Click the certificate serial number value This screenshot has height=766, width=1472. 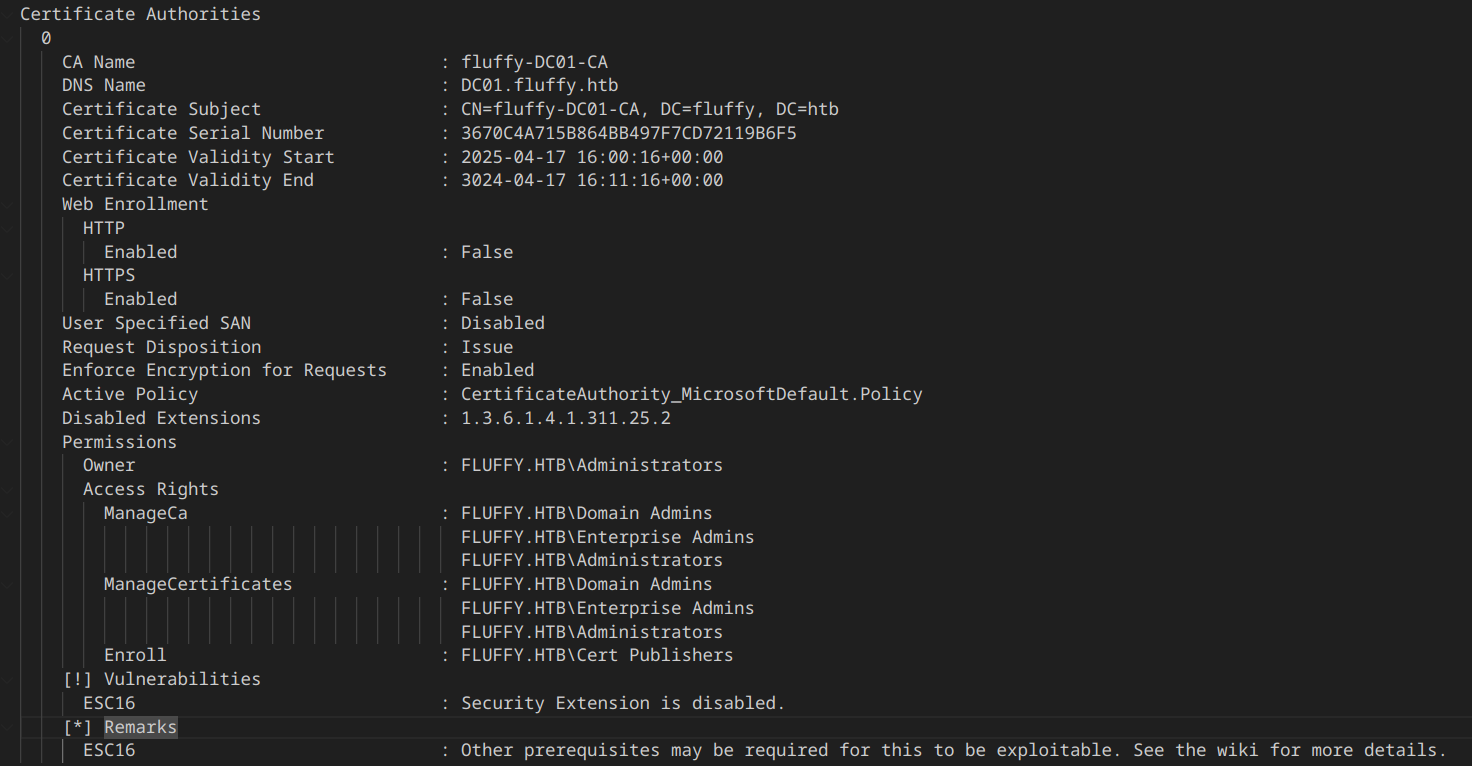(x=628, y=133)
